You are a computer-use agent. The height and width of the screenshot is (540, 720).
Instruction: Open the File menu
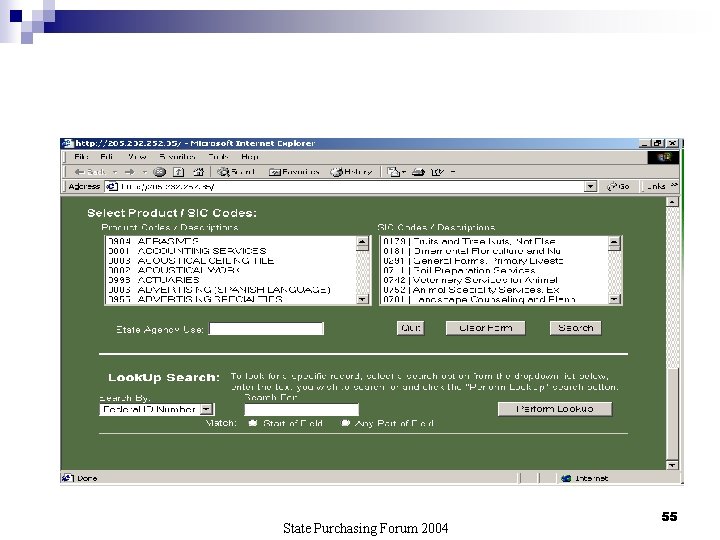[81, 157]
